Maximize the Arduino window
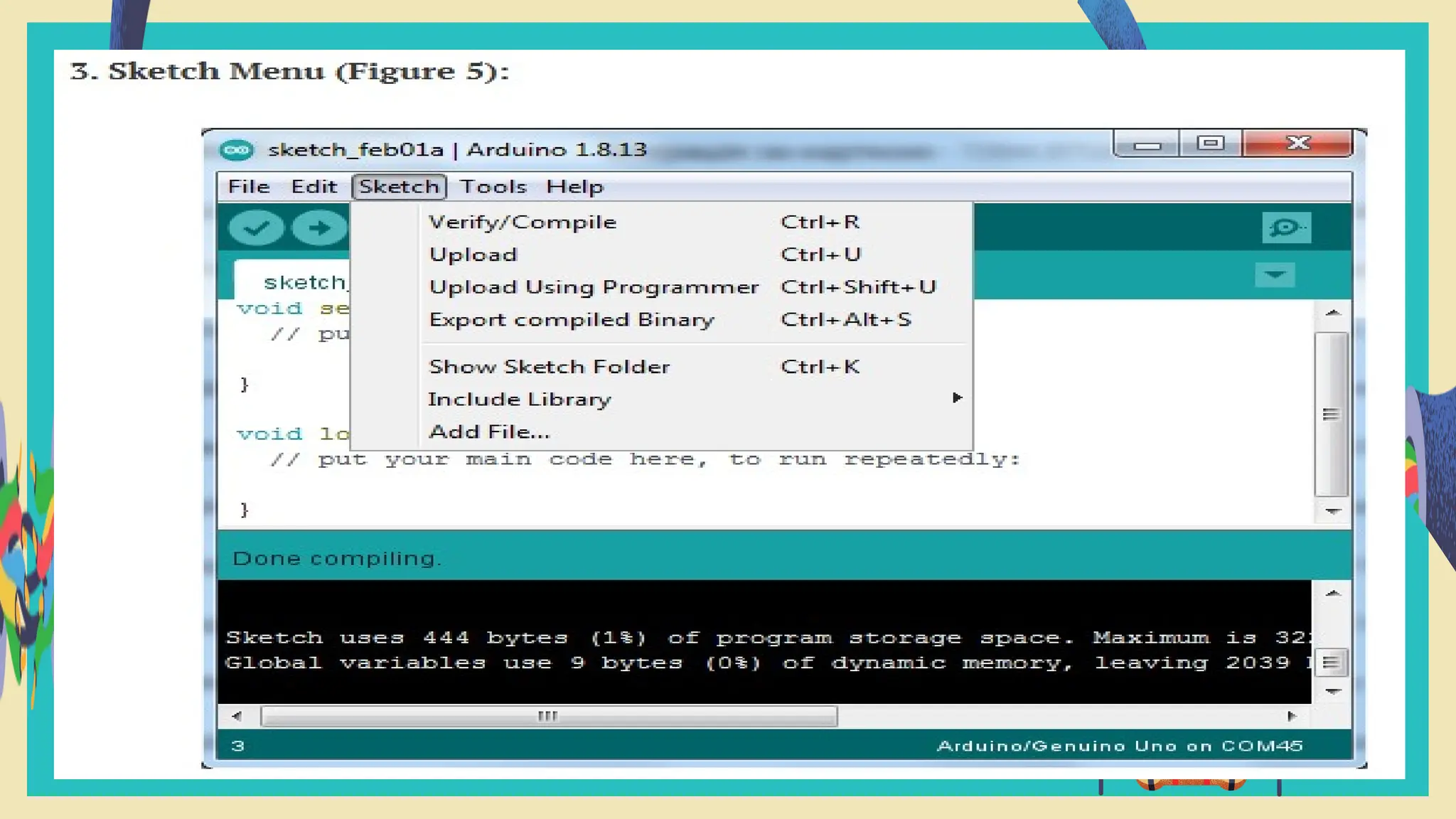The height and width of the screenshot is (819, 1456). coord(1210,144)
